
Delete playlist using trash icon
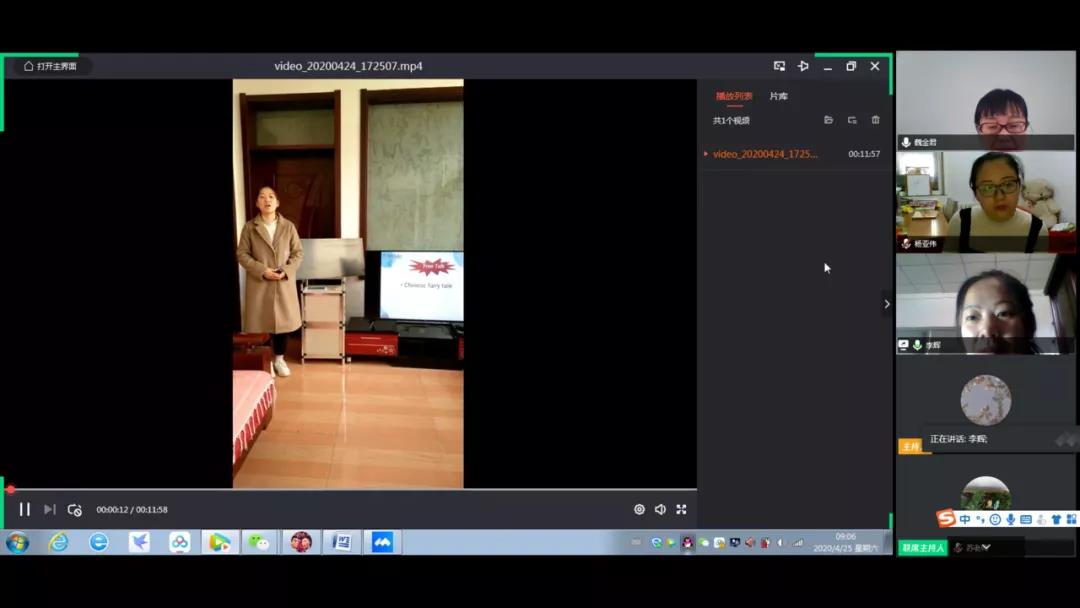(x=876, y=120)
